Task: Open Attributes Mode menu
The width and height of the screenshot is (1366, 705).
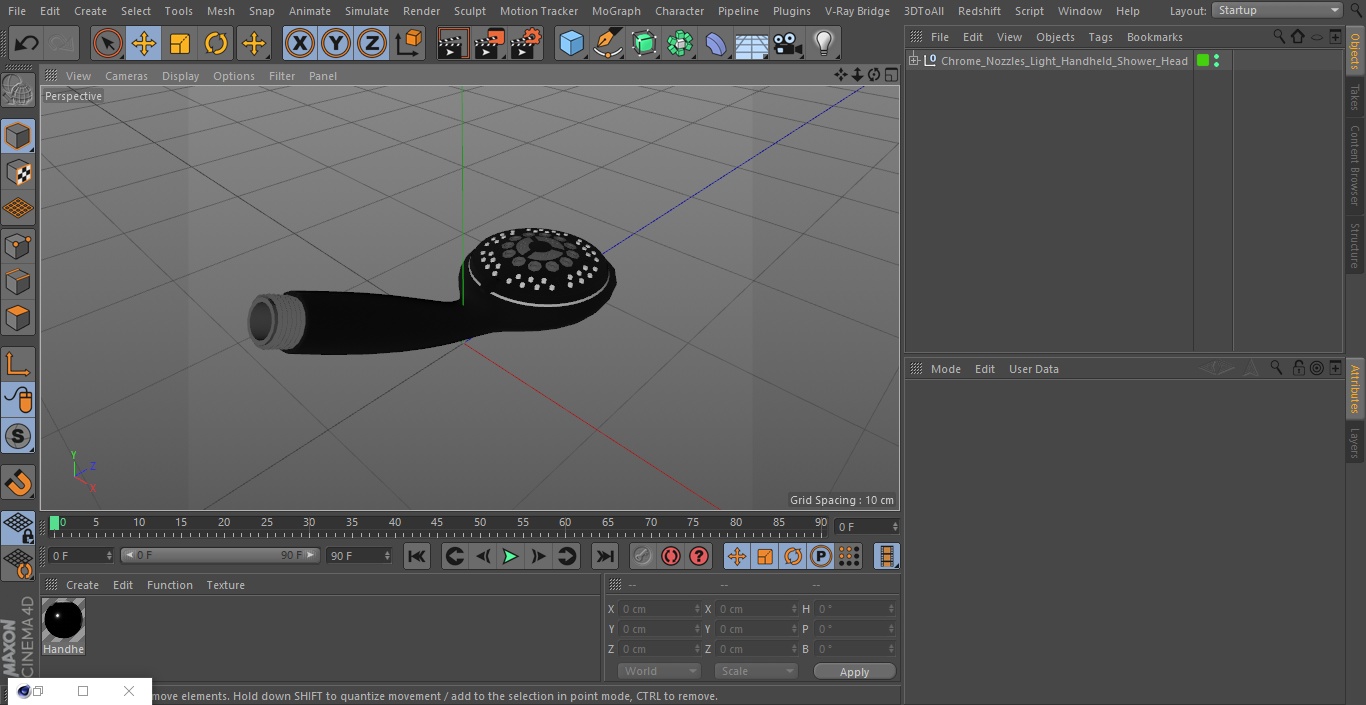Action: (x=945, y=369)
